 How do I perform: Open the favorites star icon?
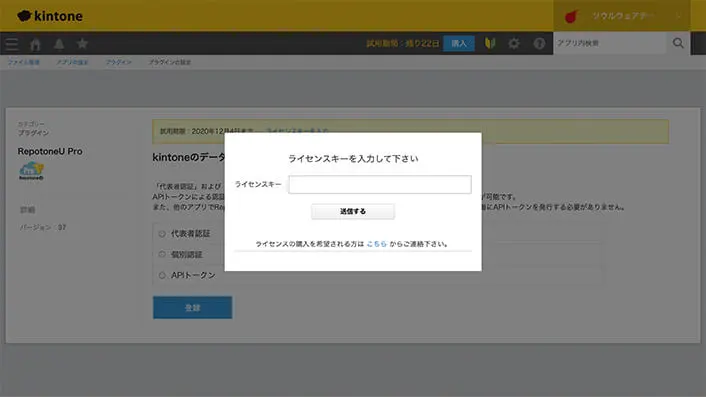point(82,44)
